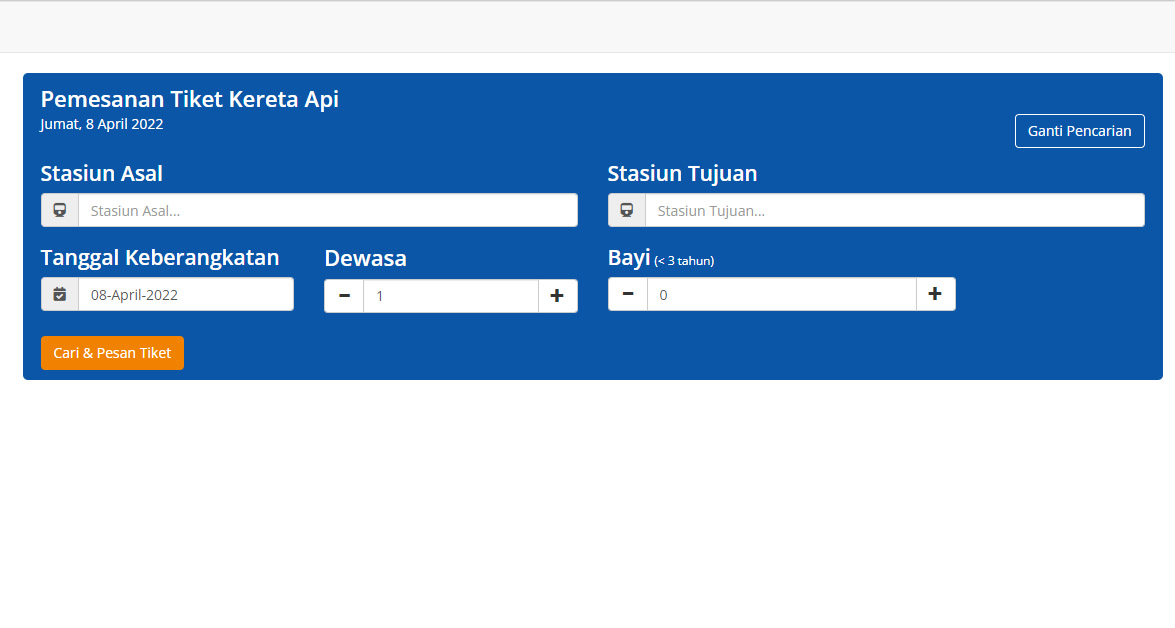Focus the Stasiun Tujuan input field

pos(894,210)
